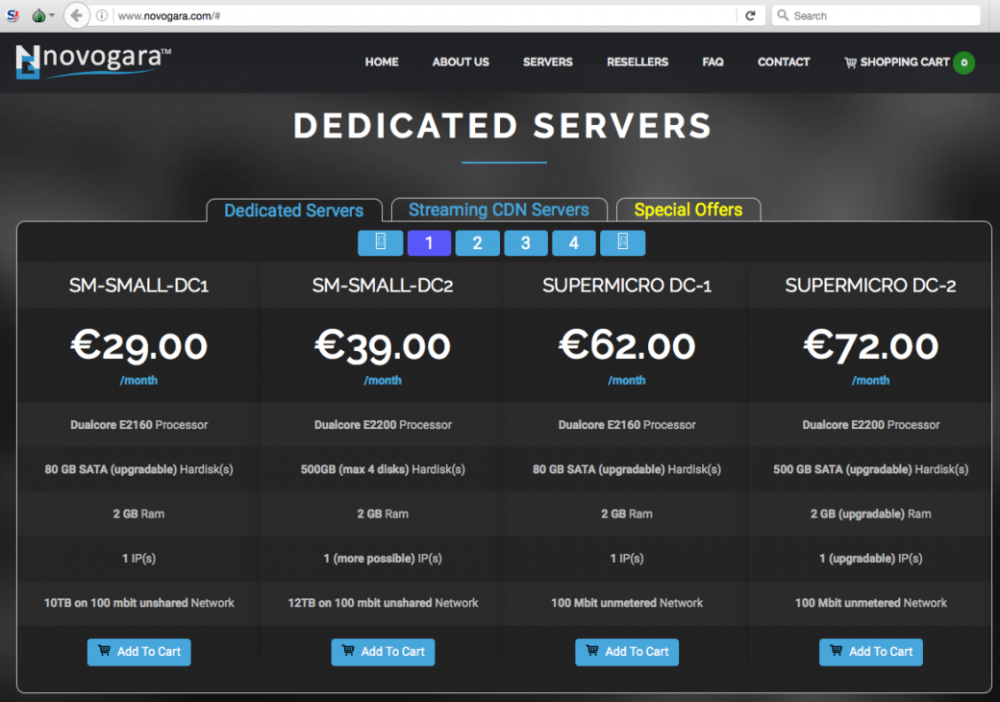Viewport: 1000px width, 702px height.
Task: Open the CONTACT page
Action: coord(783,62)
